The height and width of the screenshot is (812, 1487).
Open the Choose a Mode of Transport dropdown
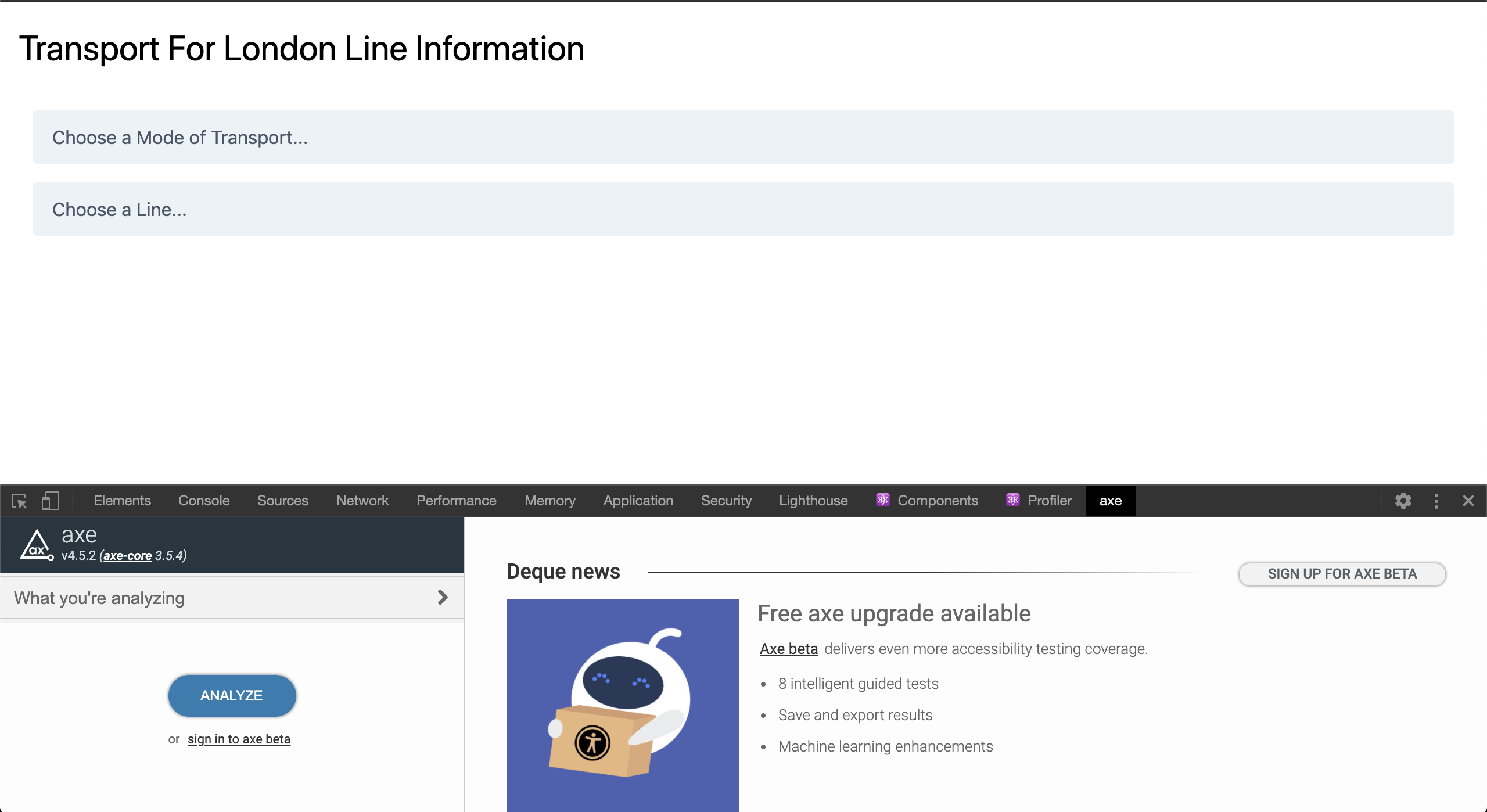click(743, 137)
